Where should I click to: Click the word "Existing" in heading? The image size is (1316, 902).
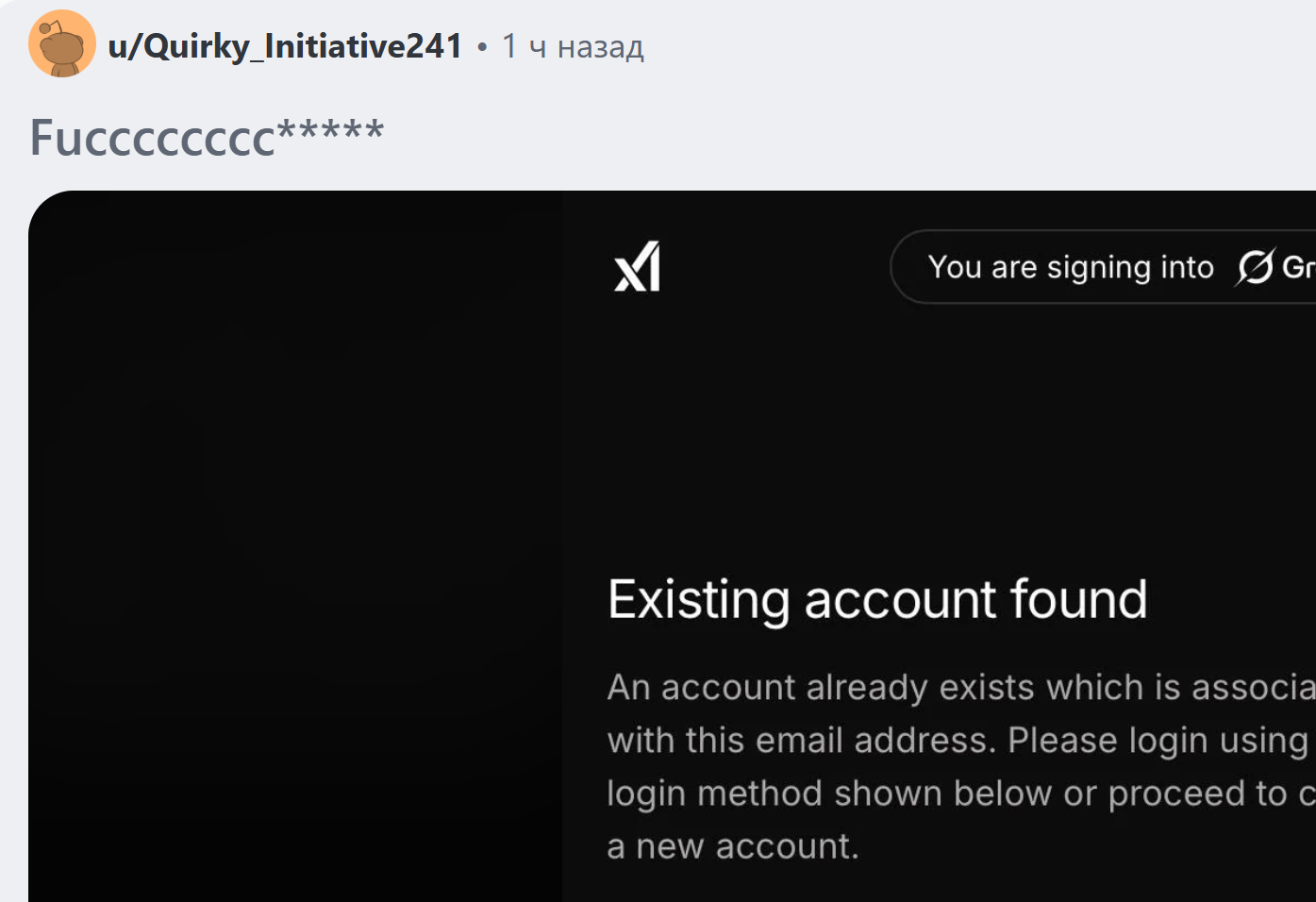(698, 599)
